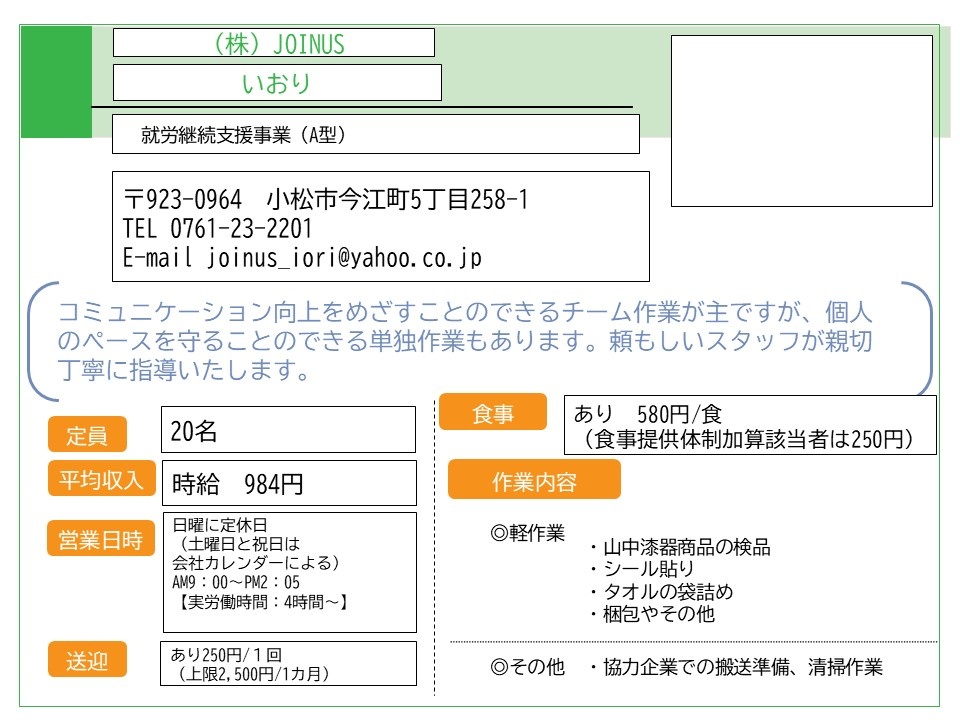Click the (株) JOINUS company name box

click(274, 43)
